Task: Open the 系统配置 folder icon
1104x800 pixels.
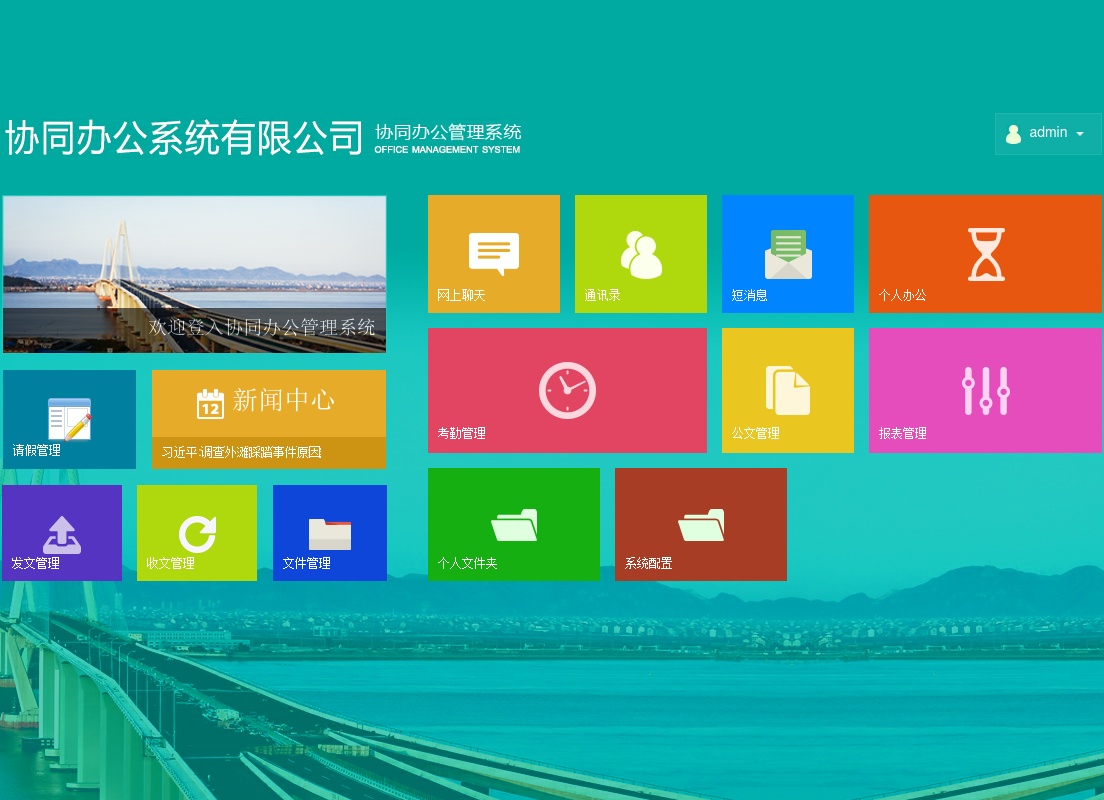Action: point(701,525)
